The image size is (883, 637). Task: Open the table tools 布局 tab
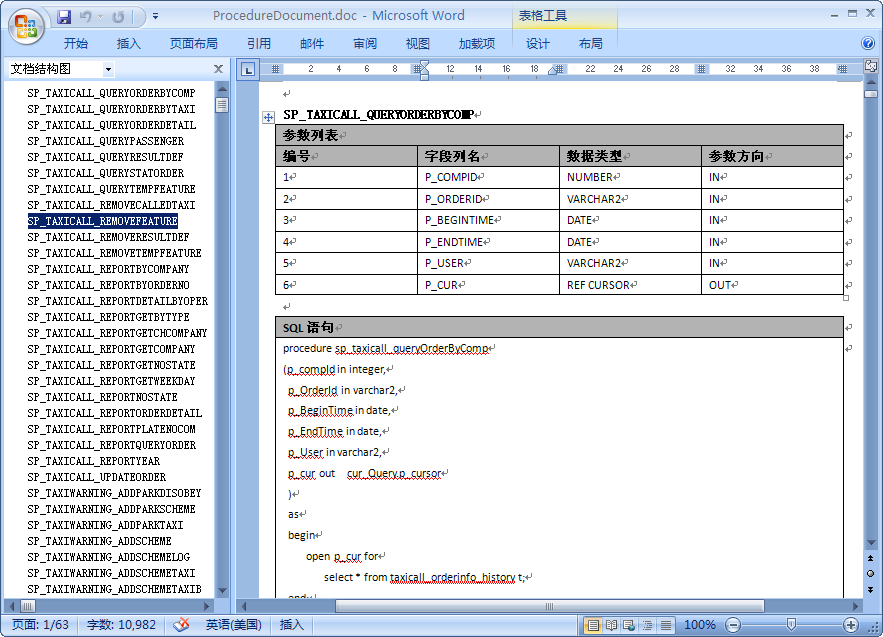click(590, 43)
